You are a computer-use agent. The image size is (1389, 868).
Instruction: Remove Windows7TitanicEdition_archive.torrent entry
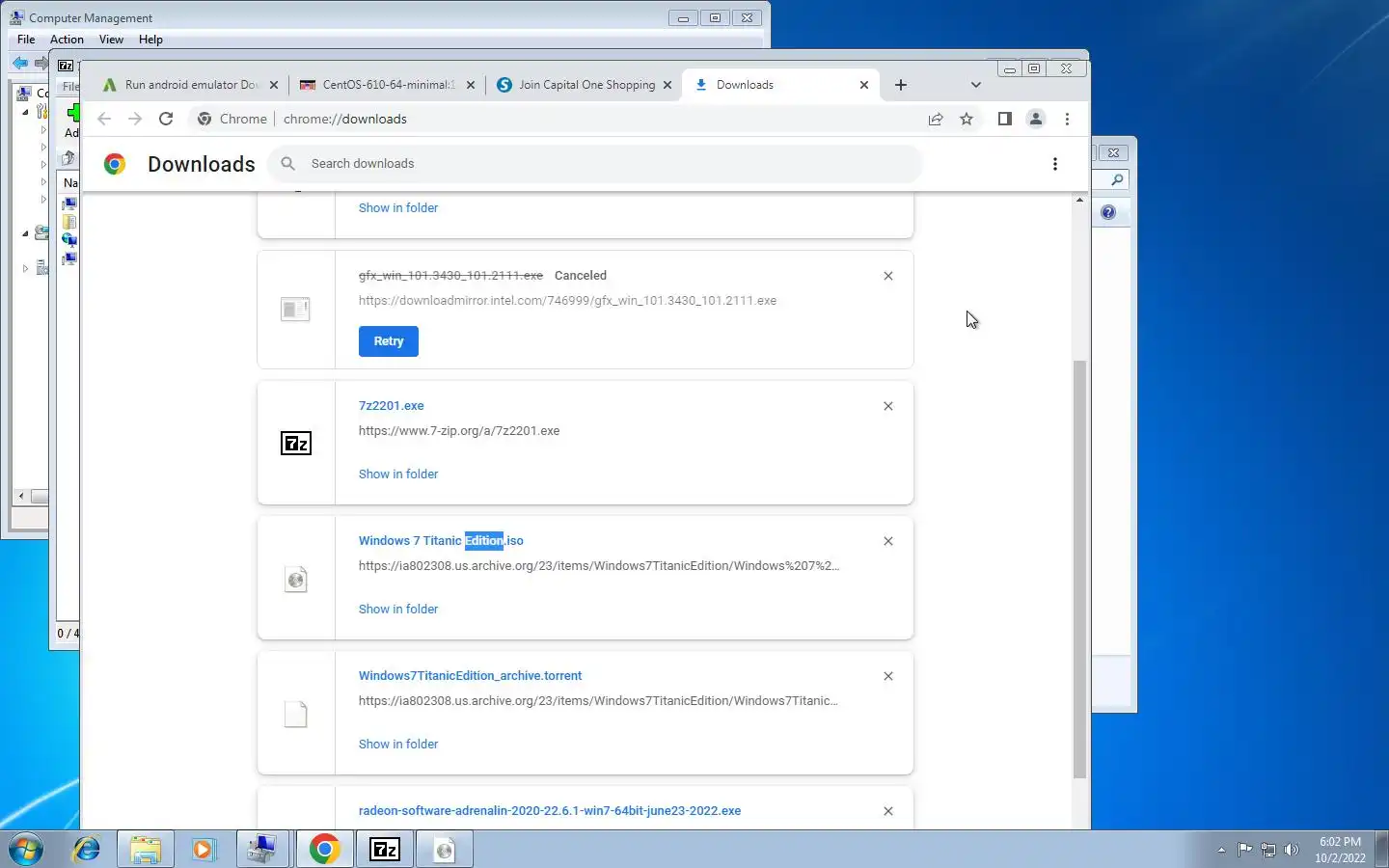tap(888, 676)
